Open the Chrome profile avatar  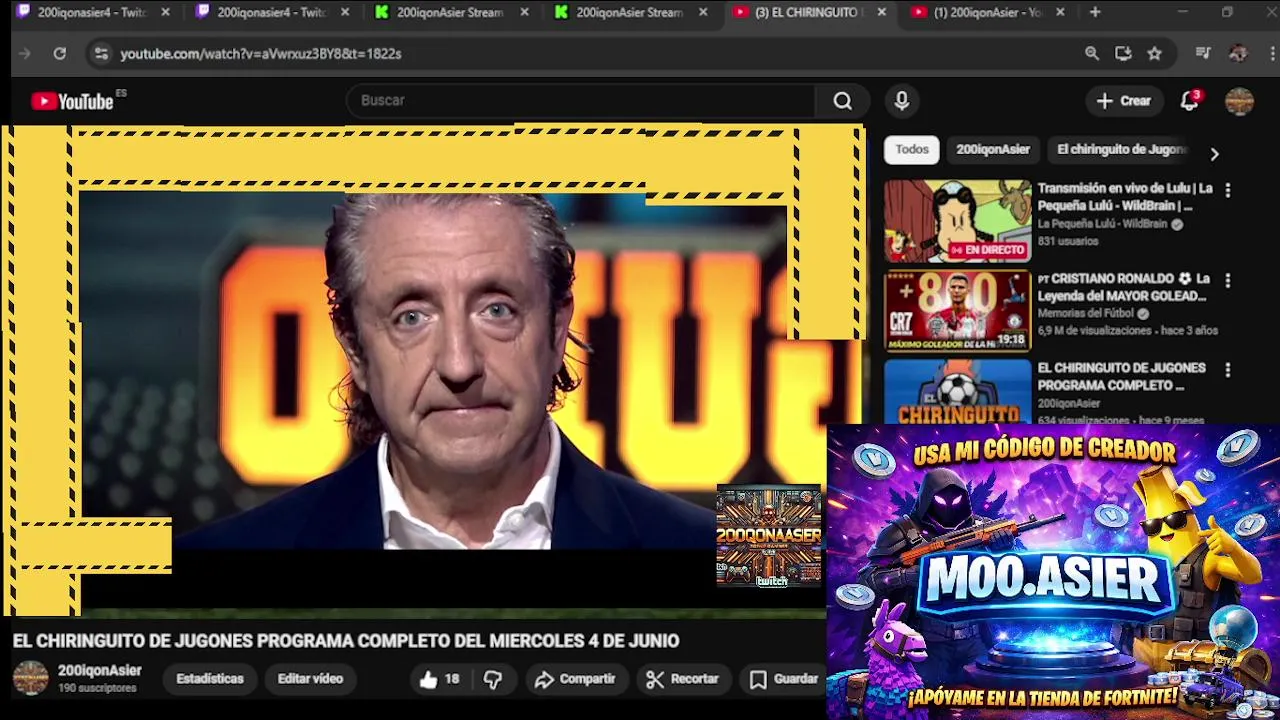tap(1238, 54)
